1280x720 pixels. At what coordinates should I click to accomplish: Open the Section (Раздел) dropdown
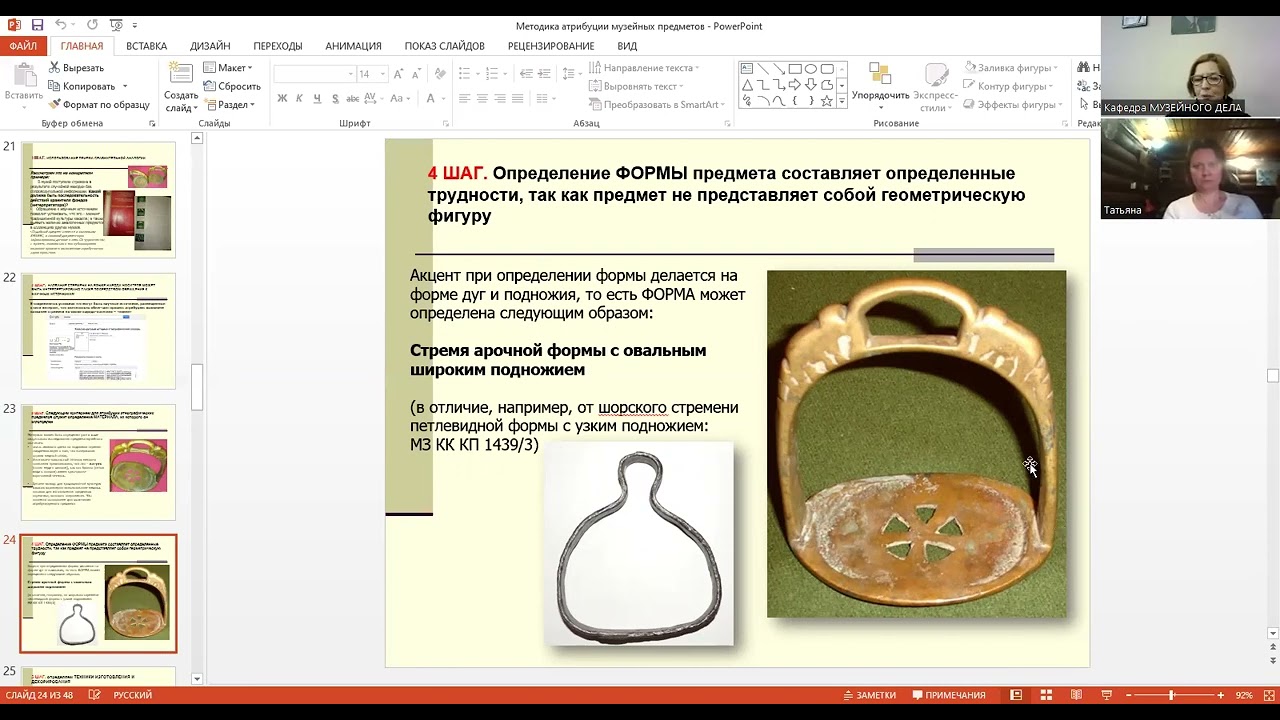[229, 104]
